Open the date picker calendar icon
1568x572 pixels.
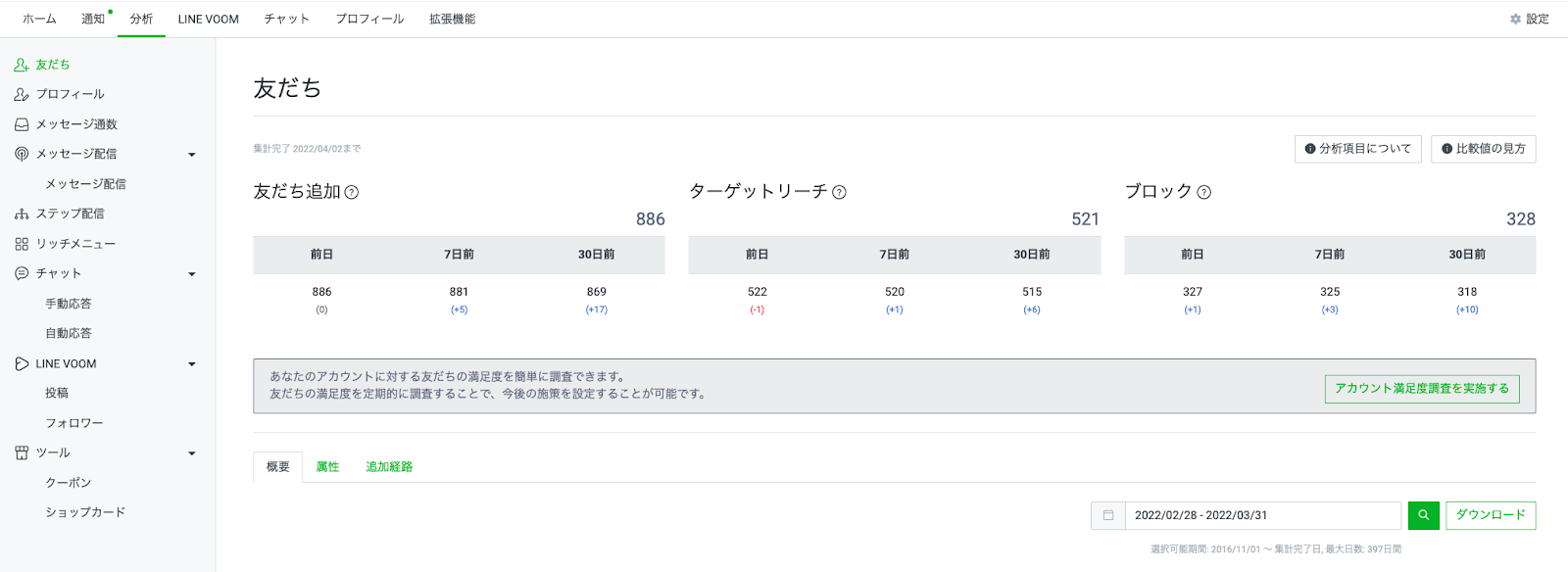[x=1108, y=515]
